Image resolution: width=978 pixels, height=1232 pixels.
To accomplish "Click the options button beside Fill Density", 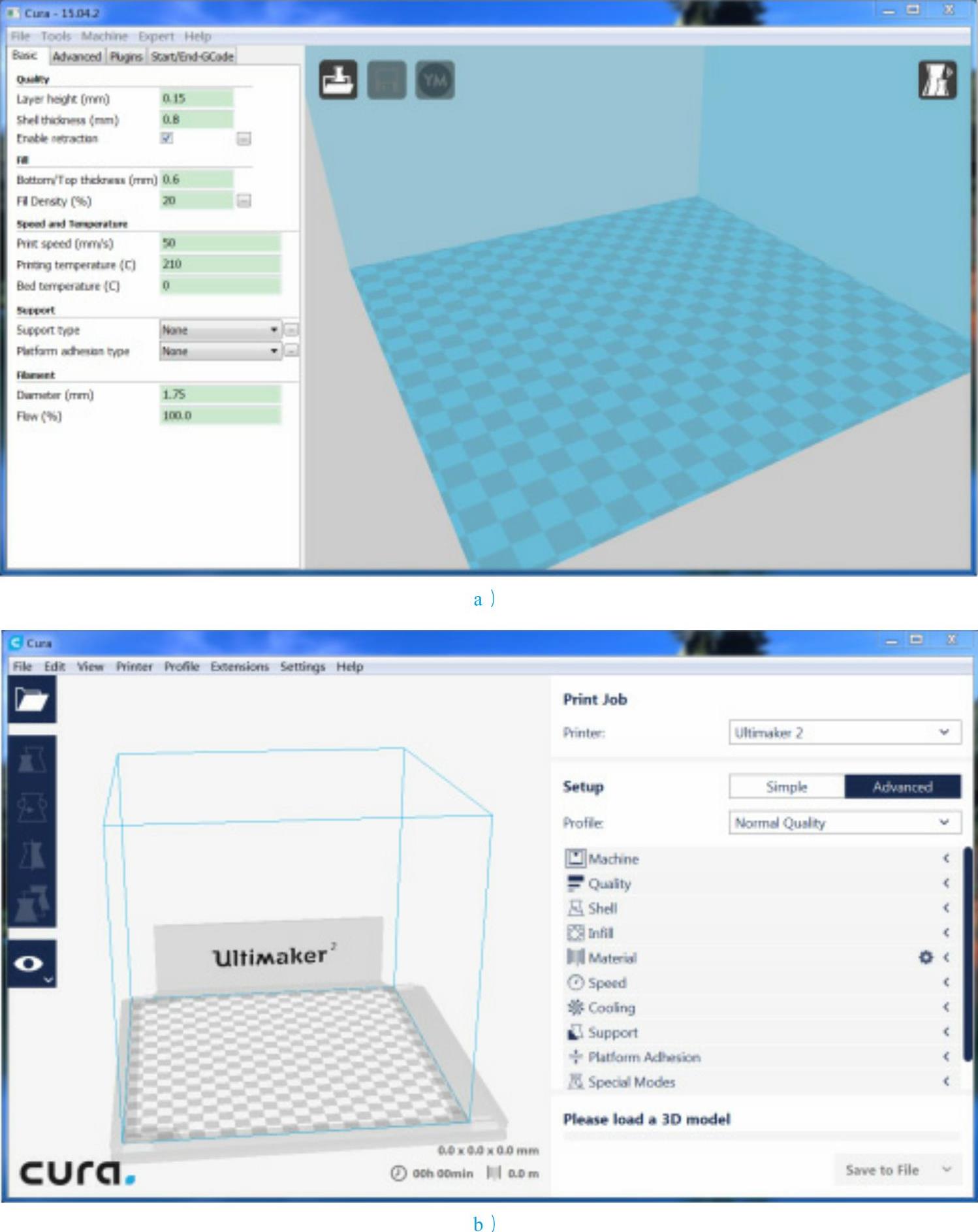I will (244, 200).
